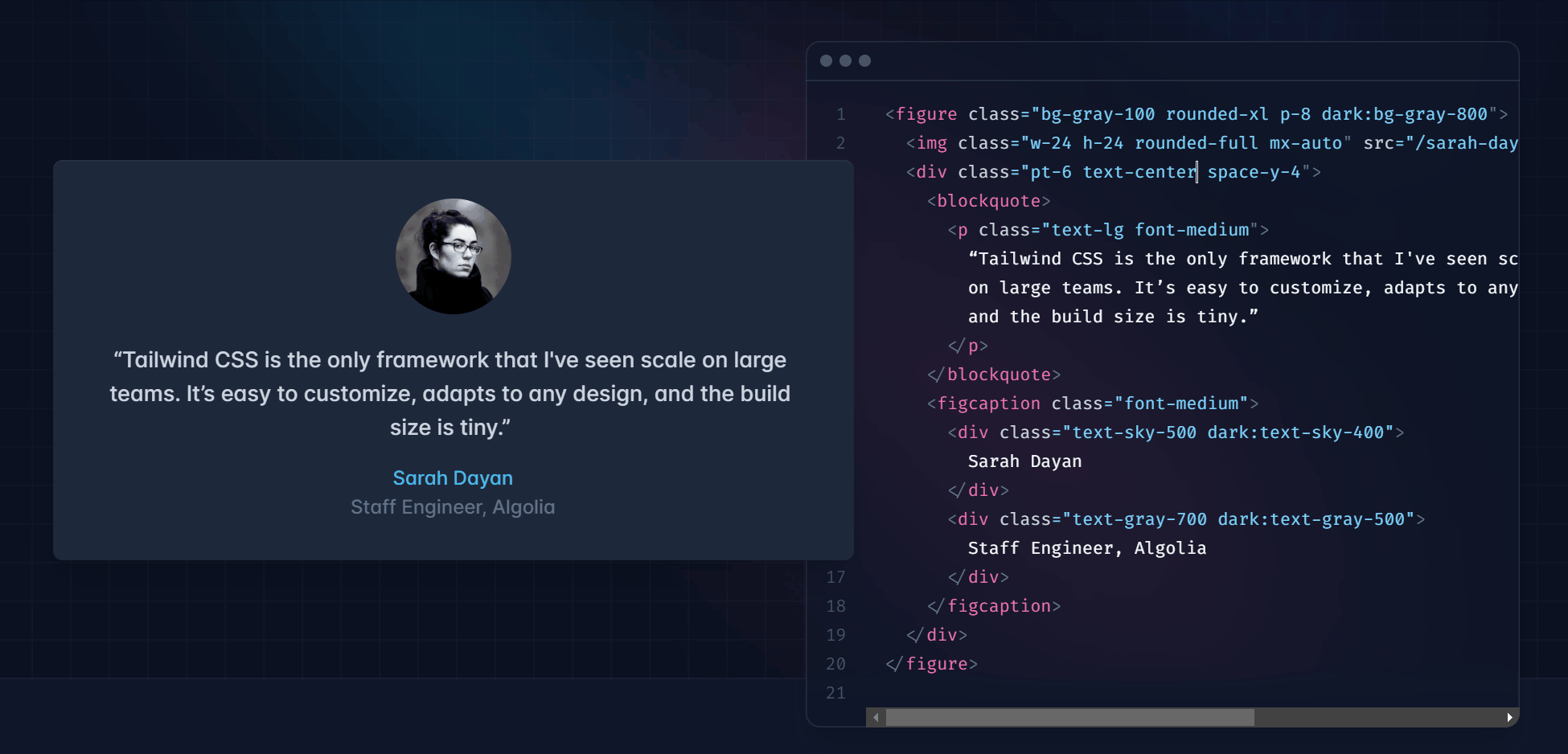Click 'Staff Engineer, Algolia' in the code editor

(x=1087, y=548)
